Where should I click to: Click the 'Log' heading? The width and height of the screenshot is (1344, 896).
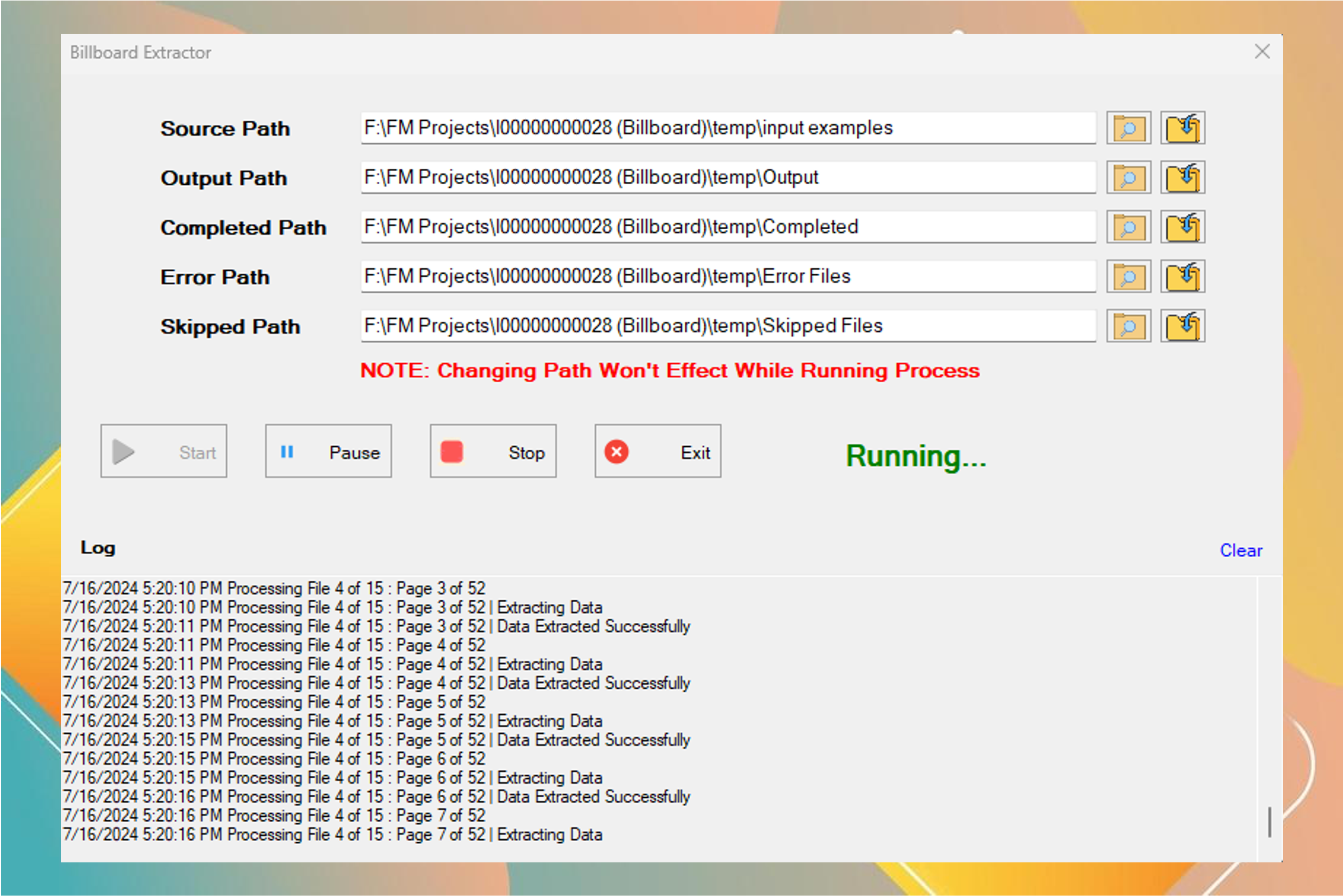point(98,548)
